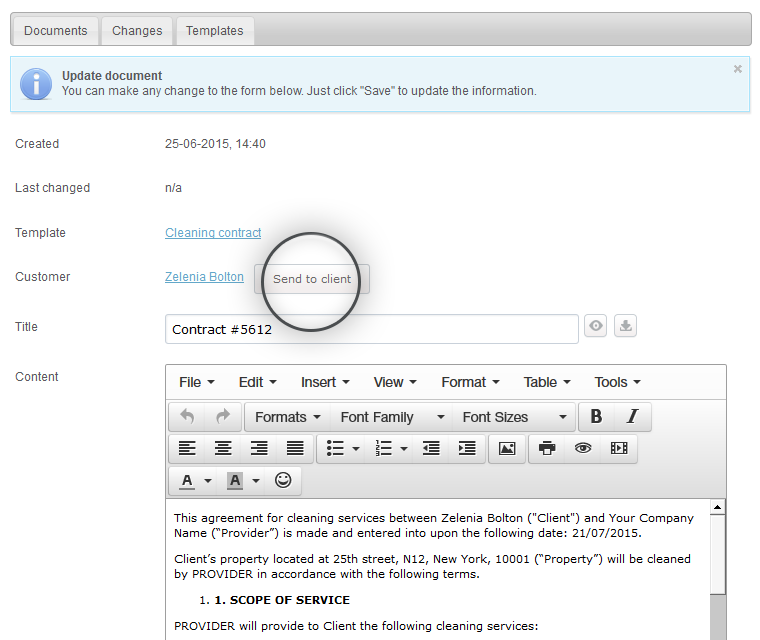The image size is (760, 640).
Task: Click in the Title field Contract #5612
Action: pyautogui.click(x=372, y=329)
